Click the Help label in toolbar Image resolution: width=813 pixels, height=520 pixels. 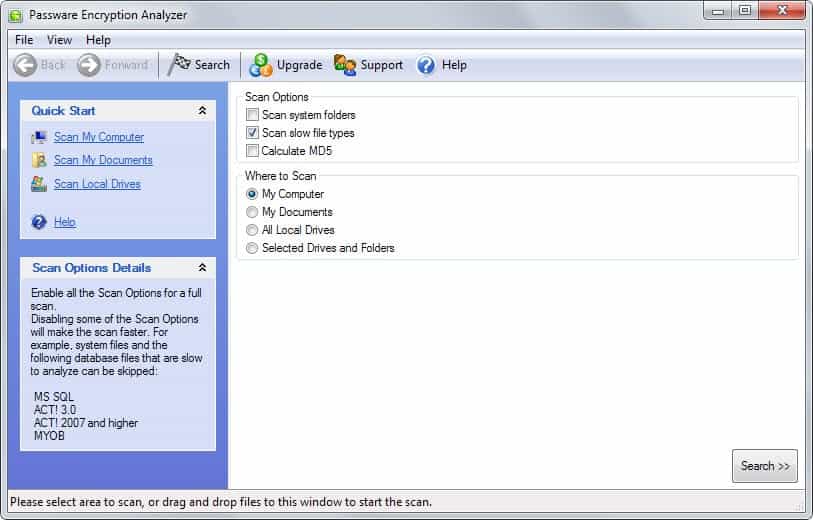tap(454, 65)
